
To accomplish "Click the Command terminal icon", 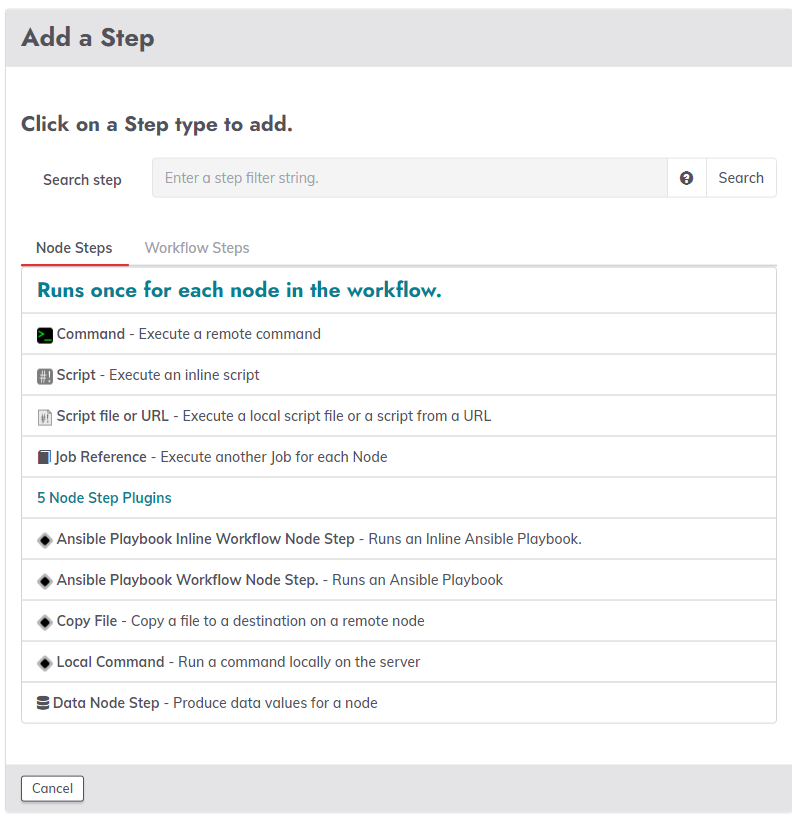I will pyautogui.click(x=45, y=335).
